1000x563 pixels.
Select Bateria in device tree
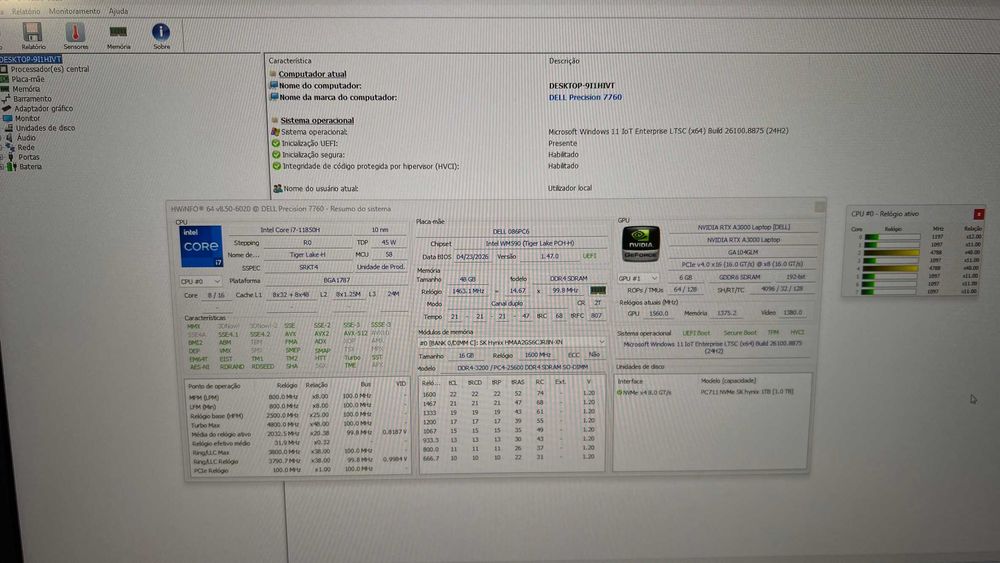coord(30,166)
